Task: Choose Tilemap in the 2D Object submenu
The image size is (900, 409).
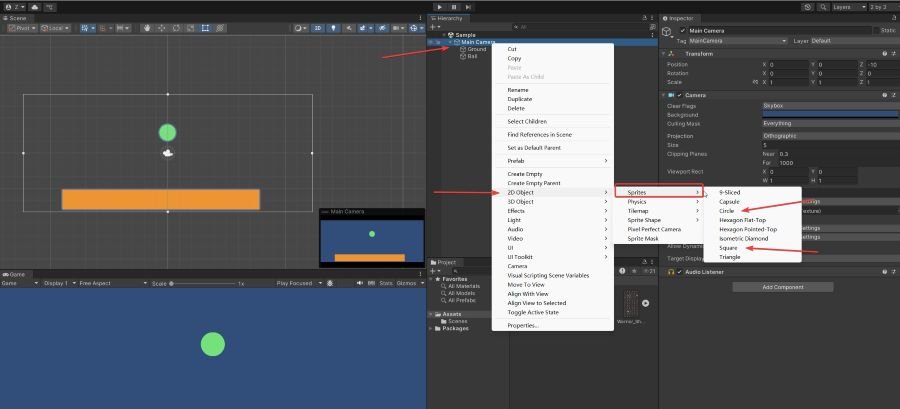Action: tap(658, 211)
